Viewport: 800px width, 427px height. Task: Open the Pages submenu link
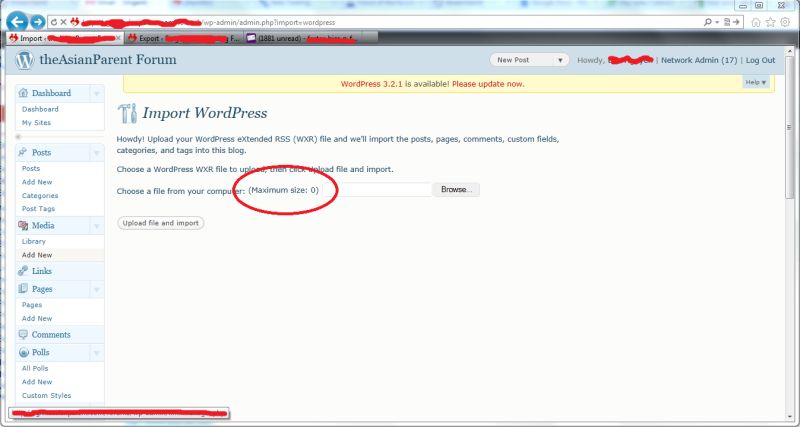click(32, 305)
